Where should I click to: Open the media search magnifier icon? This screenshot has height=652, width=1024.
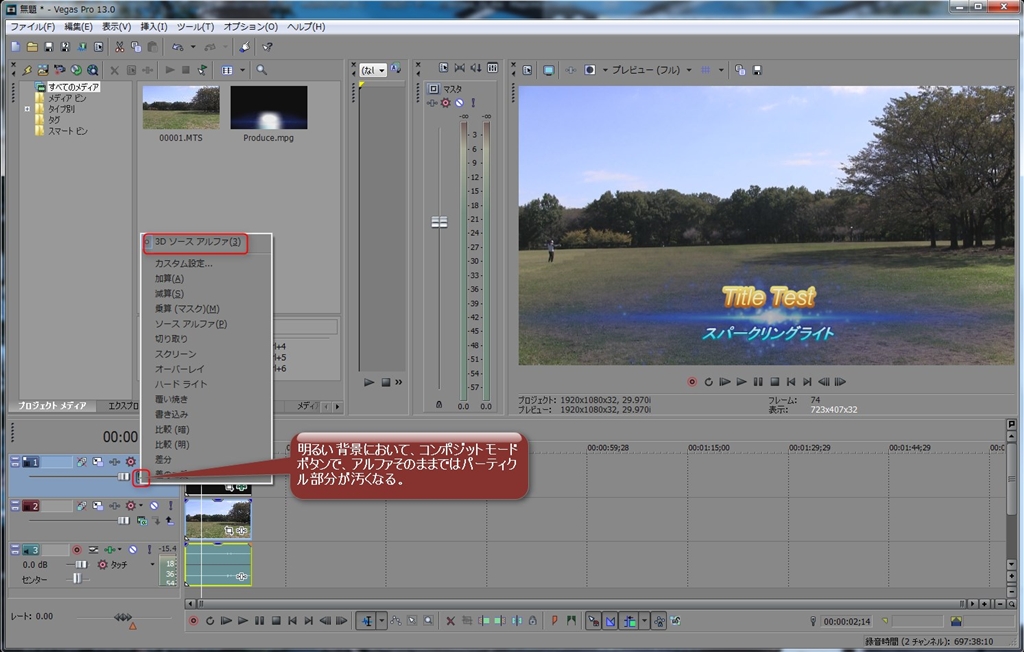click(x=261, y=70)
